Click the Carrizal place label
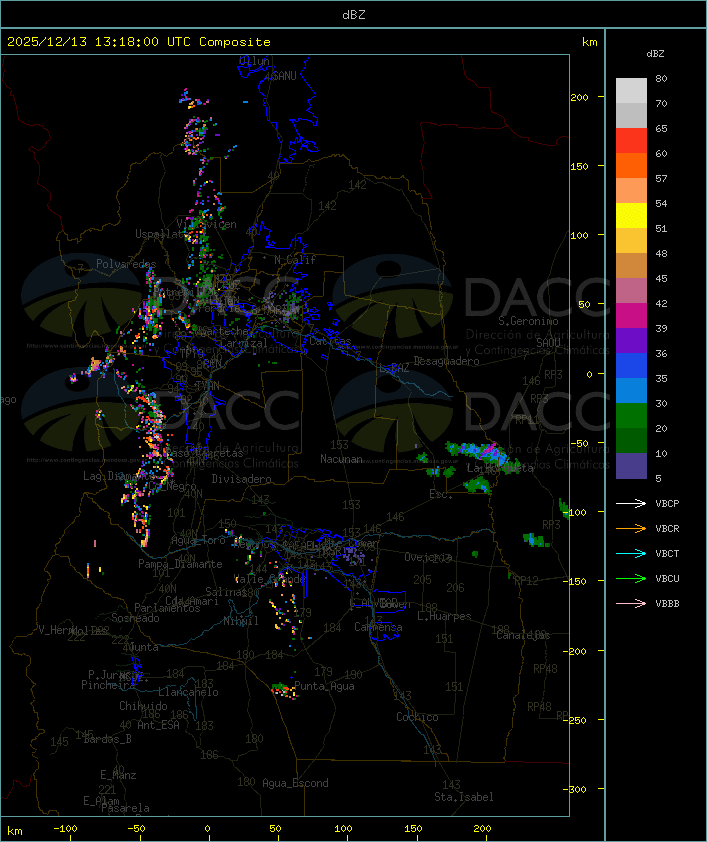The width and height of the screenshot is (707, 842). 244,343
